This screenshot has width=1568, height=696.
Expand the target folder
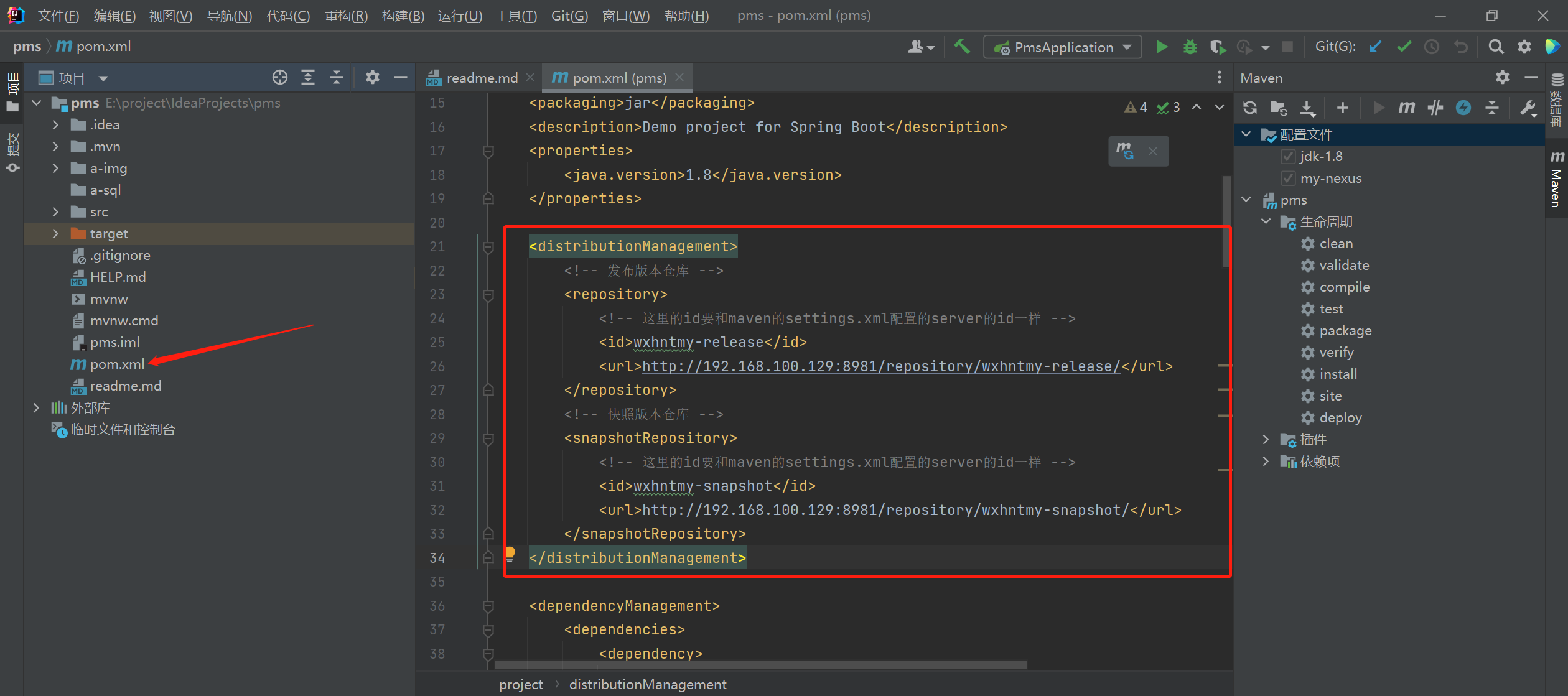tap(55, 234)
